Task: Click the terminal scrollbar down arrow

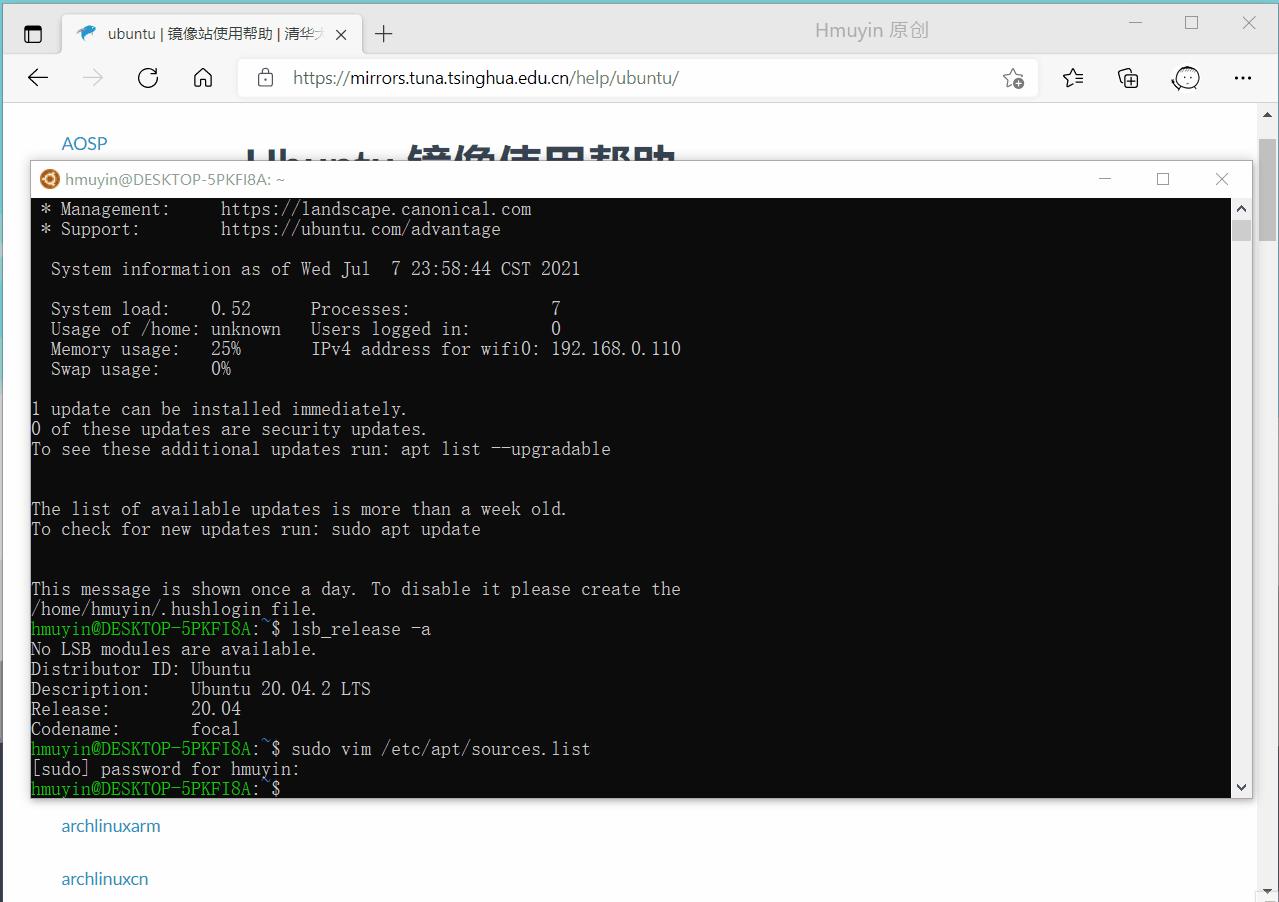Action: coord(1241,788)
